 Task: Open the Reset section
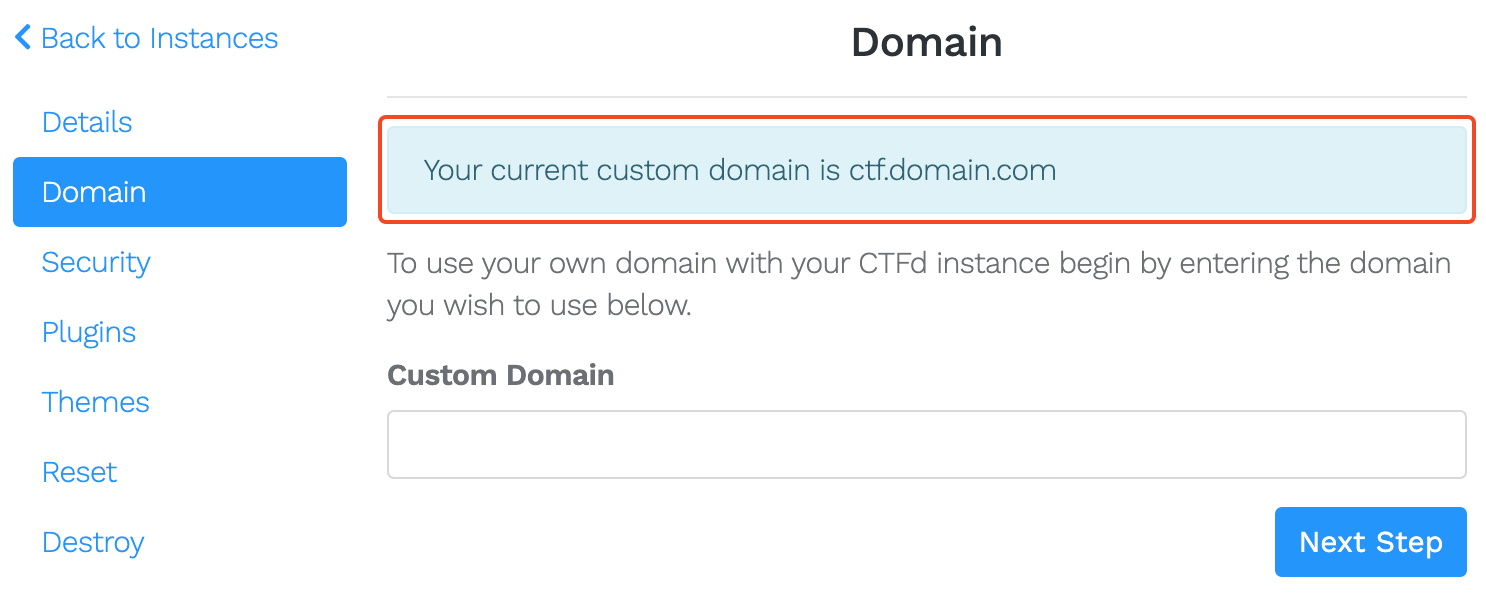(x=80, y=472)
